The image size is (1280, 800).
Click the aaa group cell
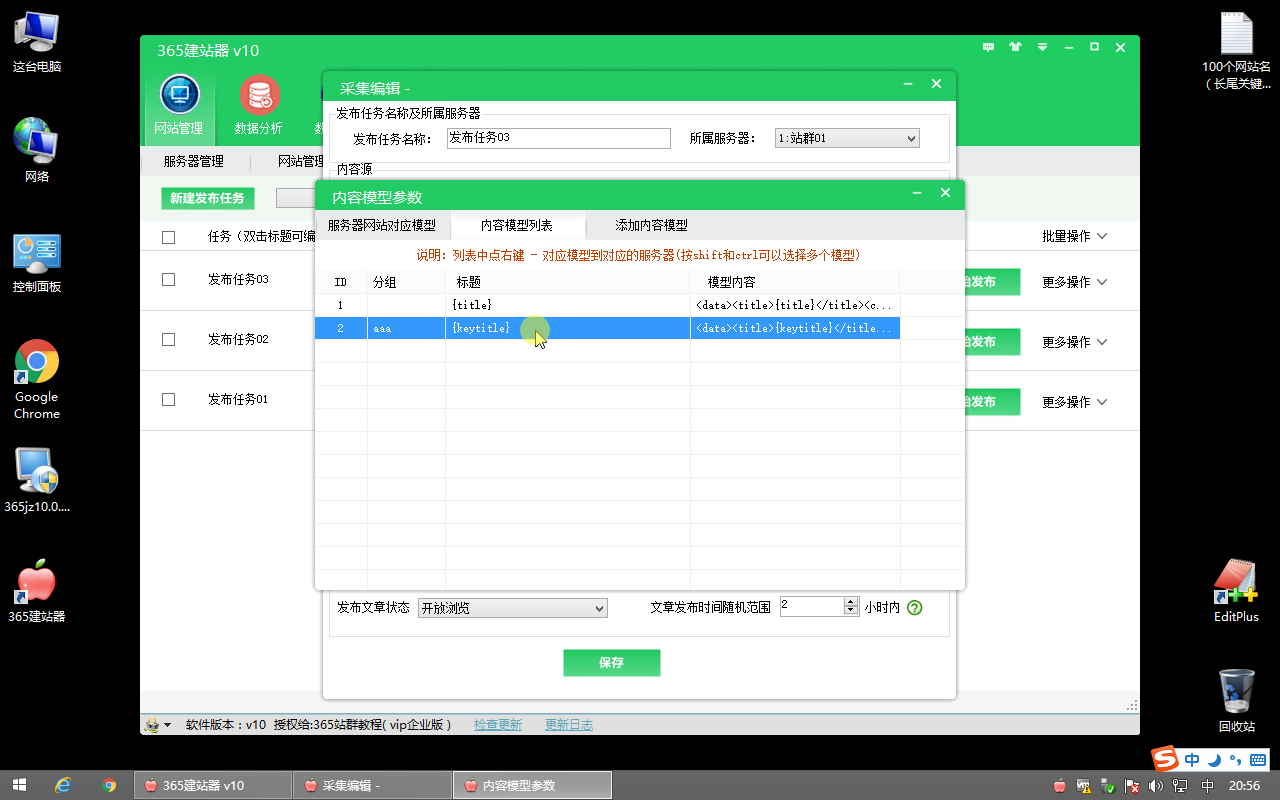tap(406, 328)
